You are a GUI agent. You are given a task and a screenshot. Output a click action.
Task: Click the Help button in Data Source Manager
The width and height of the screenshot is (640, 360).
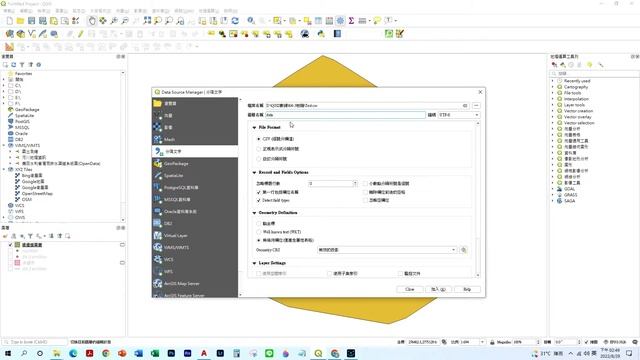(x=467, y=289)
